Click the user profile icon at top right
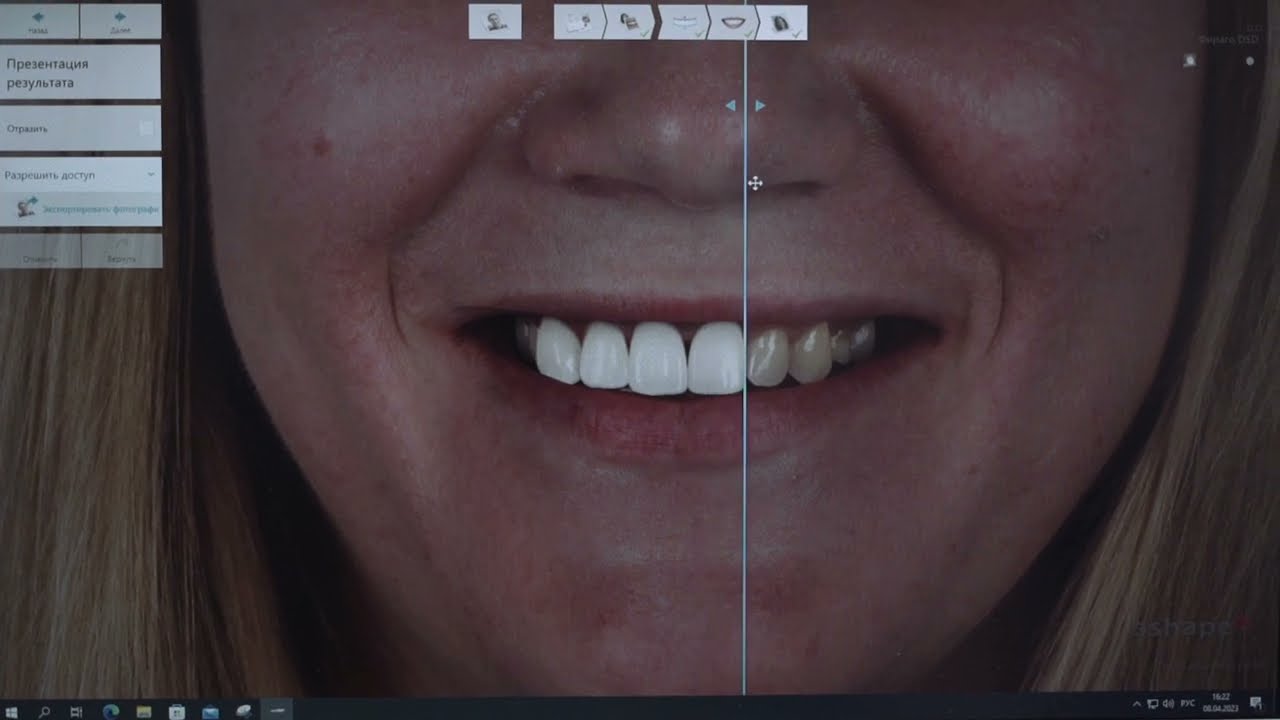Image resolution: width=1280 pixels, height=720 pixels. pos(1190,61)
